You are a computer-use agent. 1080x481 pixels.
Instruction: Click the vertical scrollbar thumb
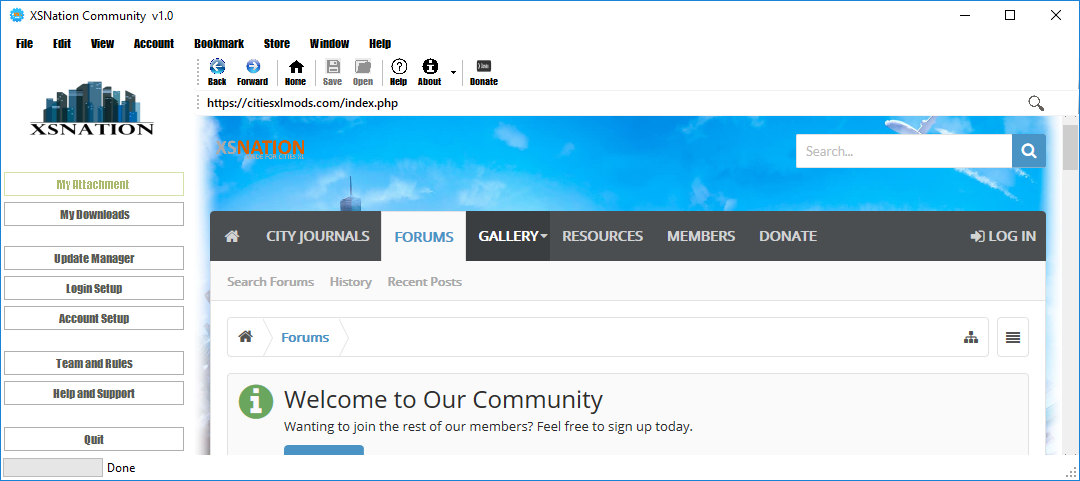(1070, 147)
